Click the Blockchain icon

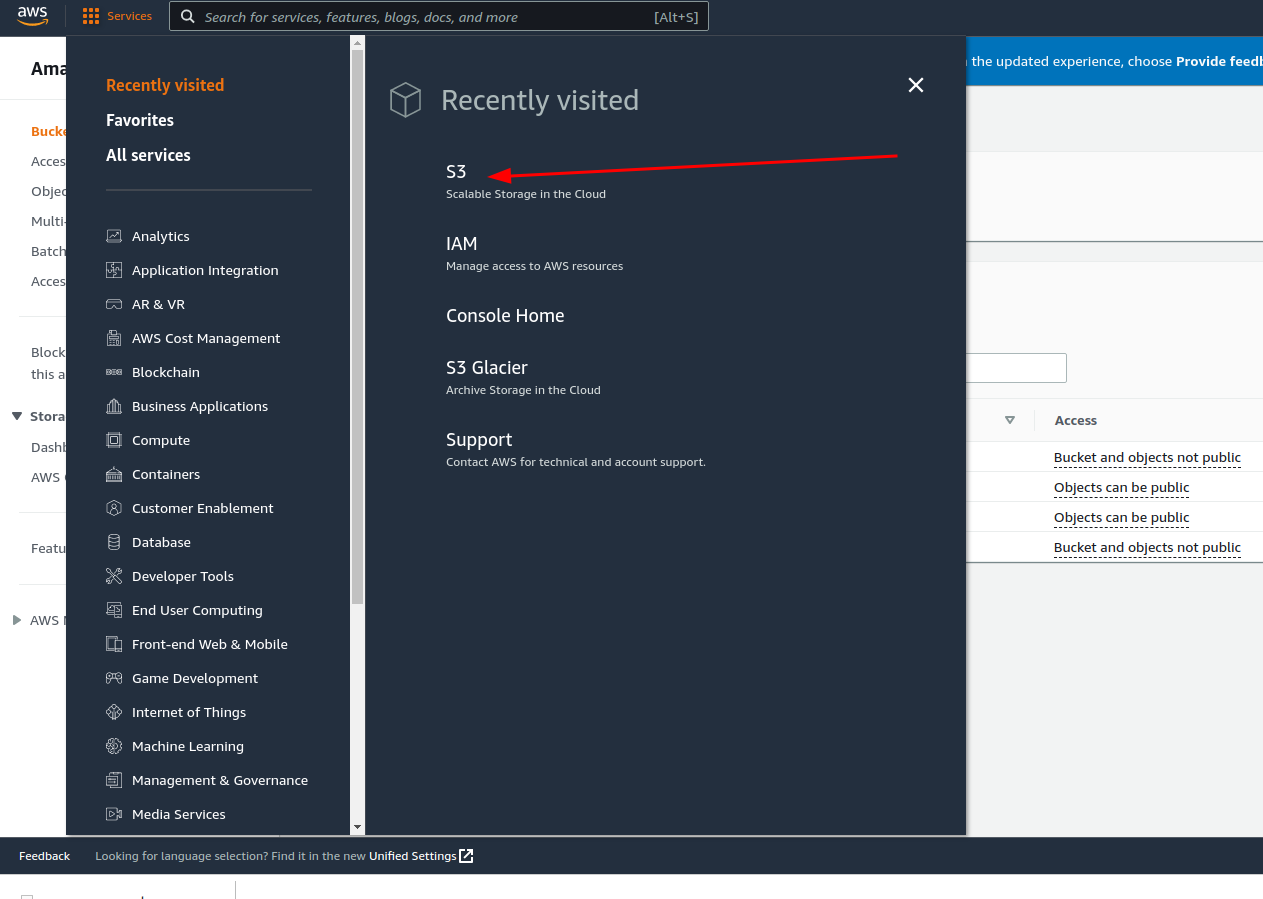114,372
